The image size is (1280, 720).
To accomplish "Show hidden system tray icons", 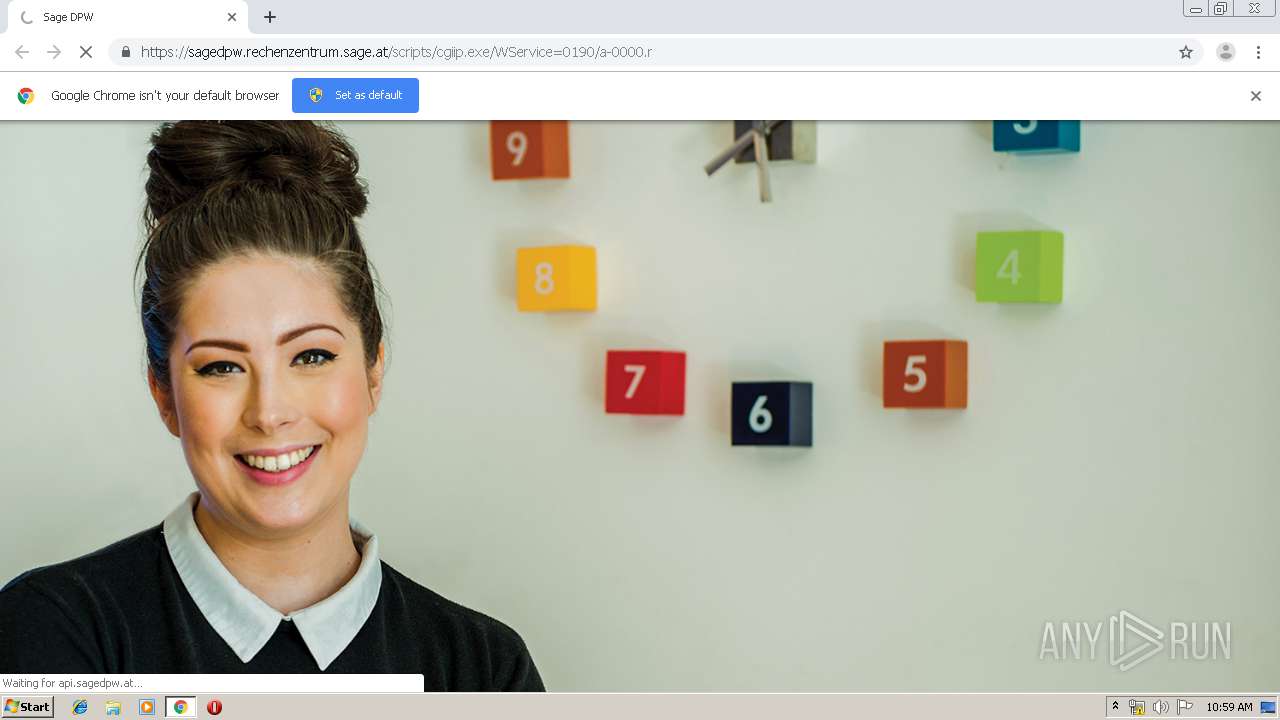I will 1115,707.
